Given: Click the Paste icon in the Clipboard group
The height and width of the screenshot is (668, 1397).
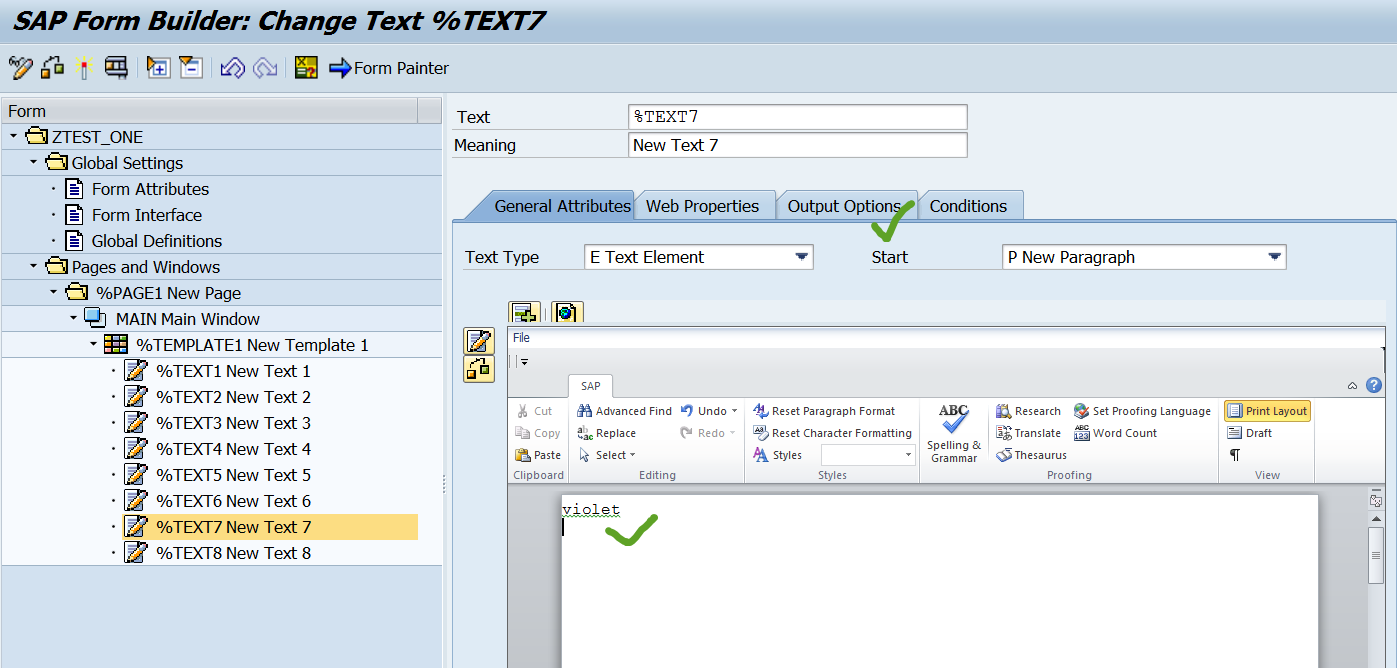Looking at the screenshot, I should coord(538,454).
